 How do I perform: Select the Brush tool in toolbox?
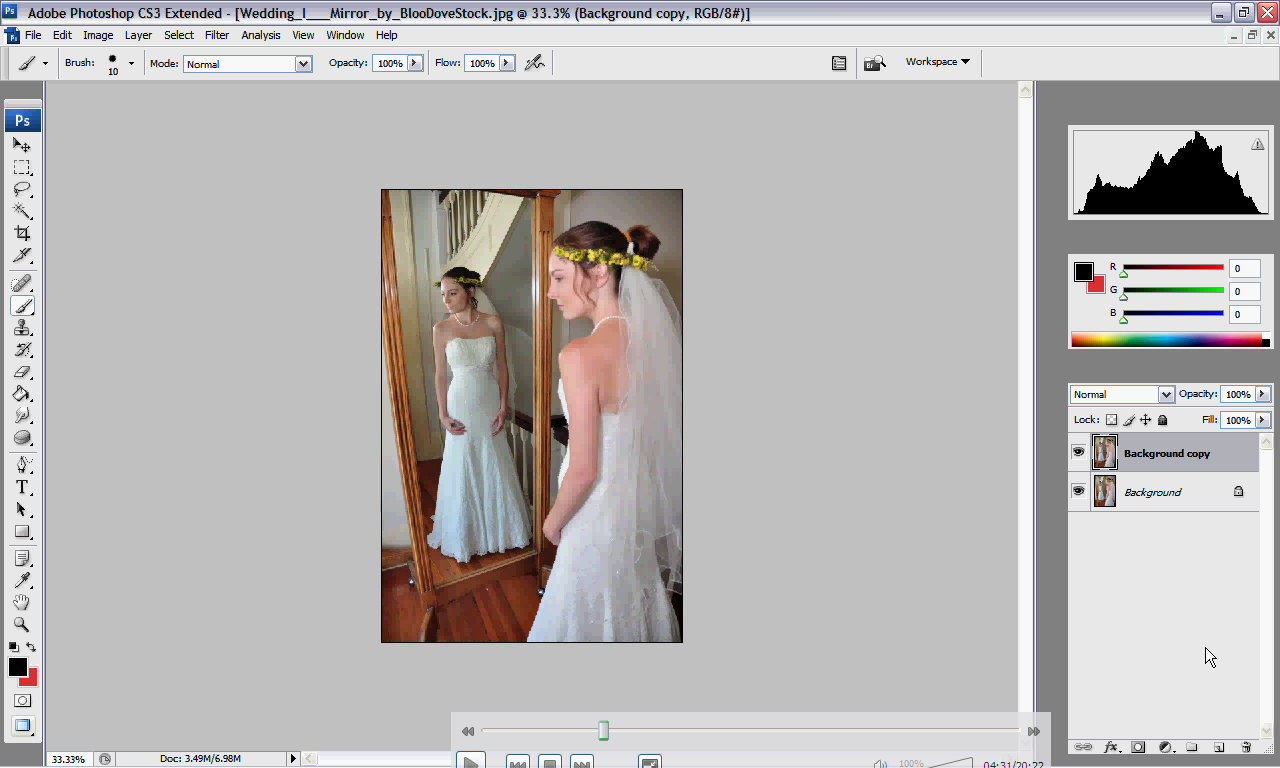pos(22,306)
